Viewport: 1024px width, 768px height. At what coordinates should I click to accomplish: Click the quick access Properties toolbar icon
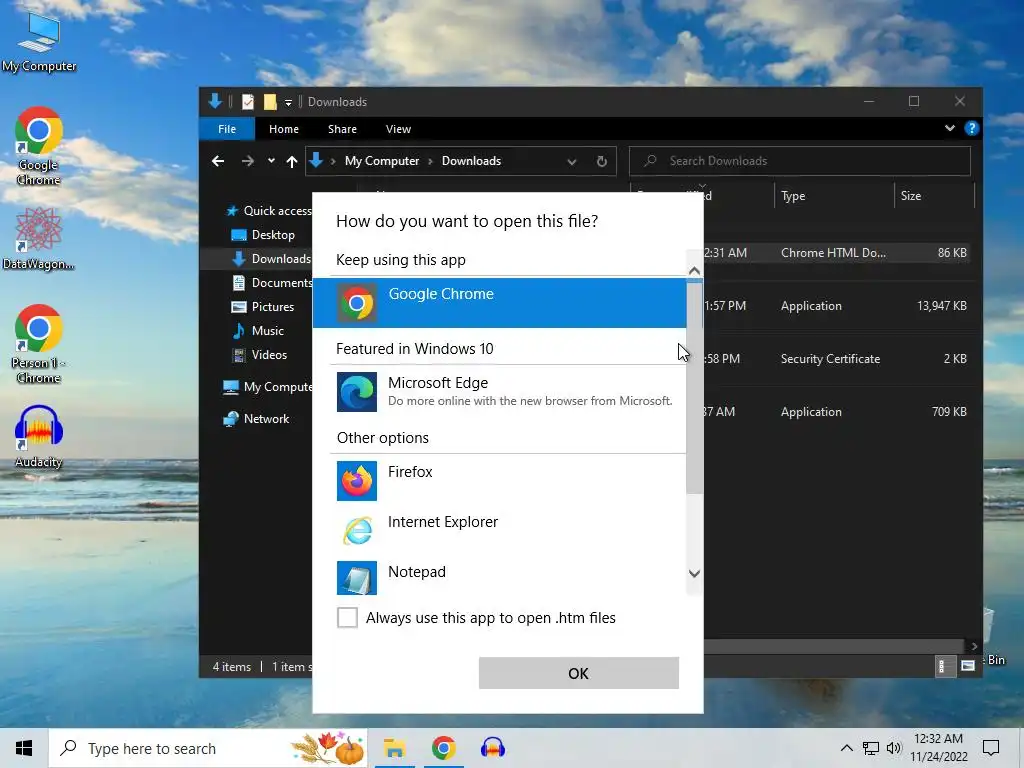click(x=248, y=102)
